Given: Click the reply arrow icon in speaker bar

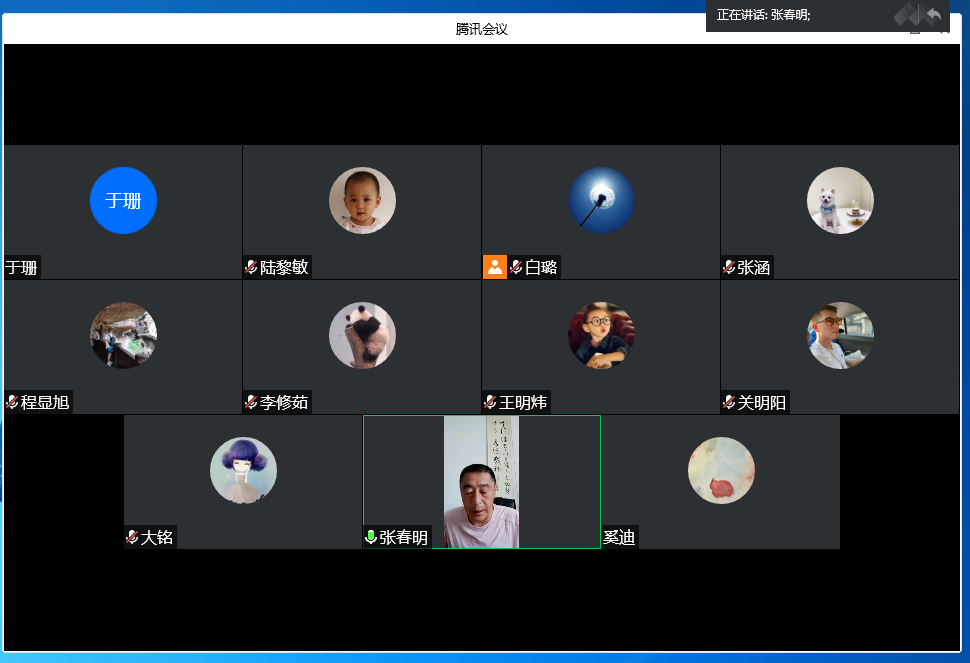Looking at the screenshot, I should [x=933, y=15].
